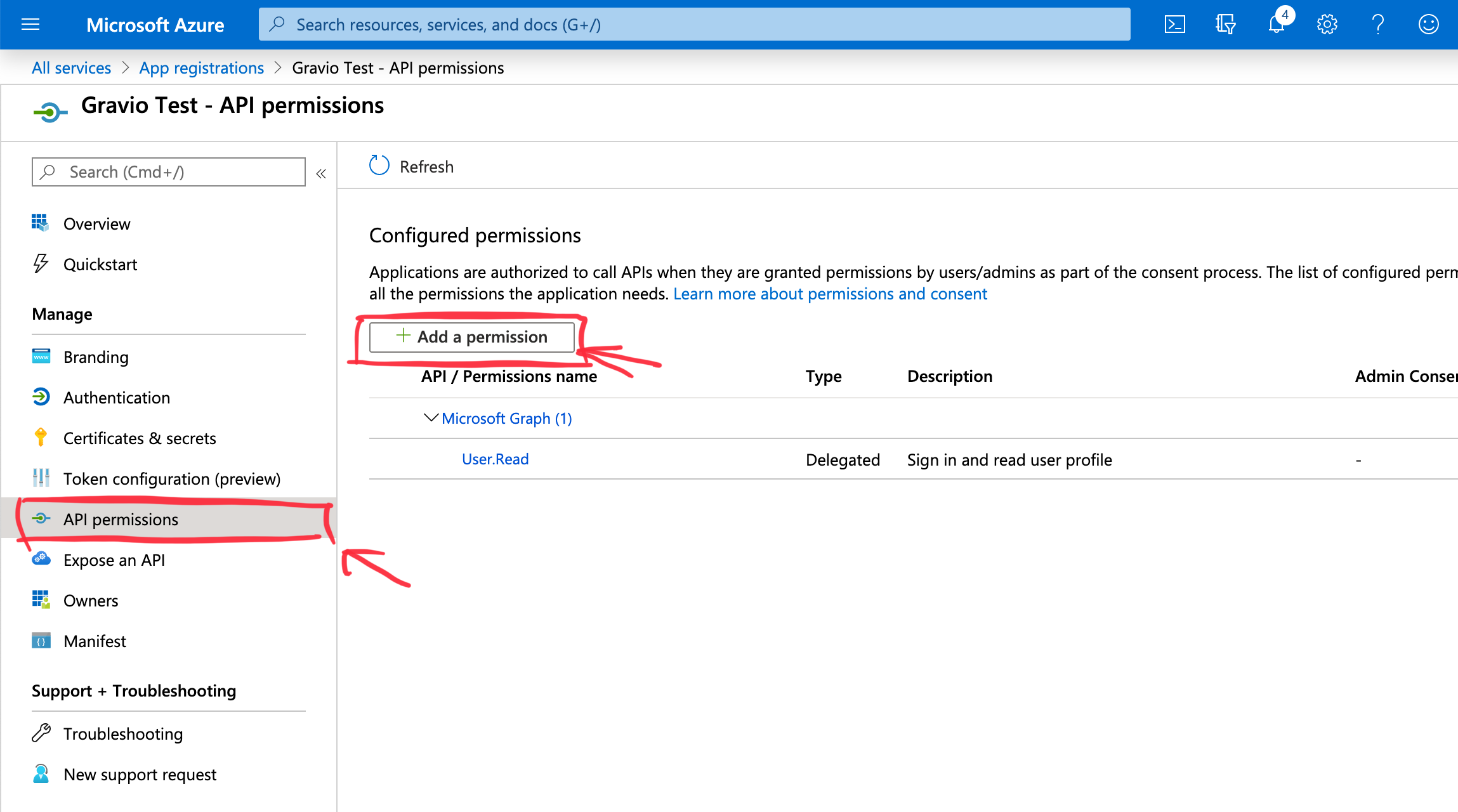Click the API / Permissions name column header

coord(509,376)
